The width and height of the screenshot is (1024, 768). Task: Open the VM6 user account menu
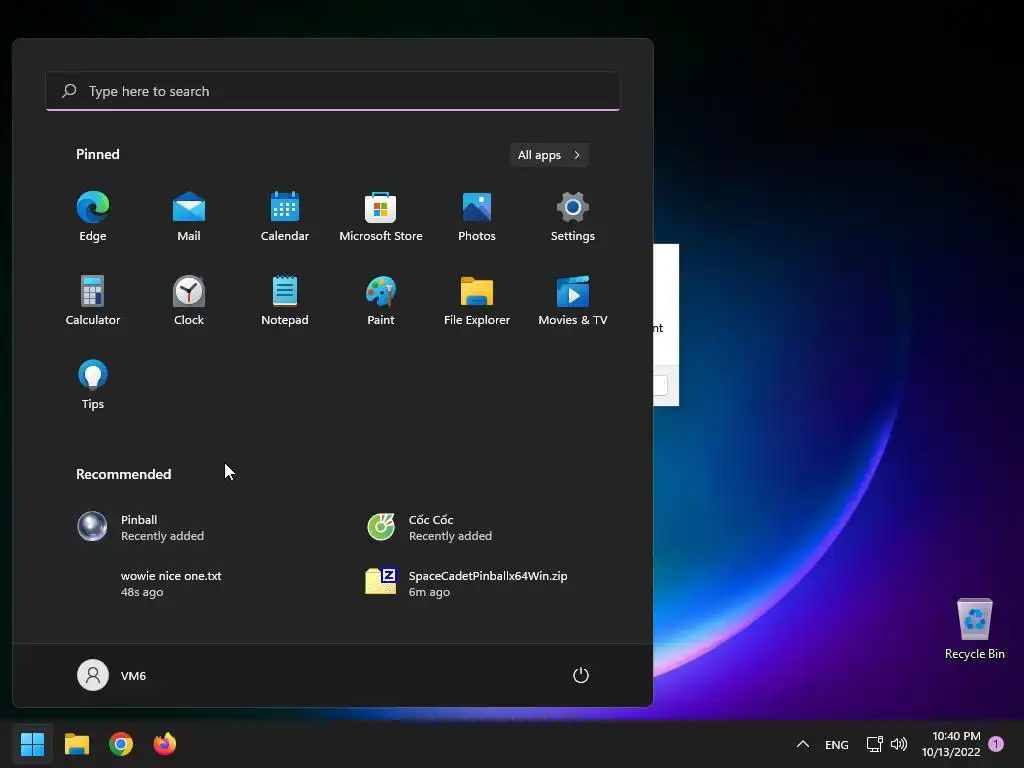click(x=112, y=675)
